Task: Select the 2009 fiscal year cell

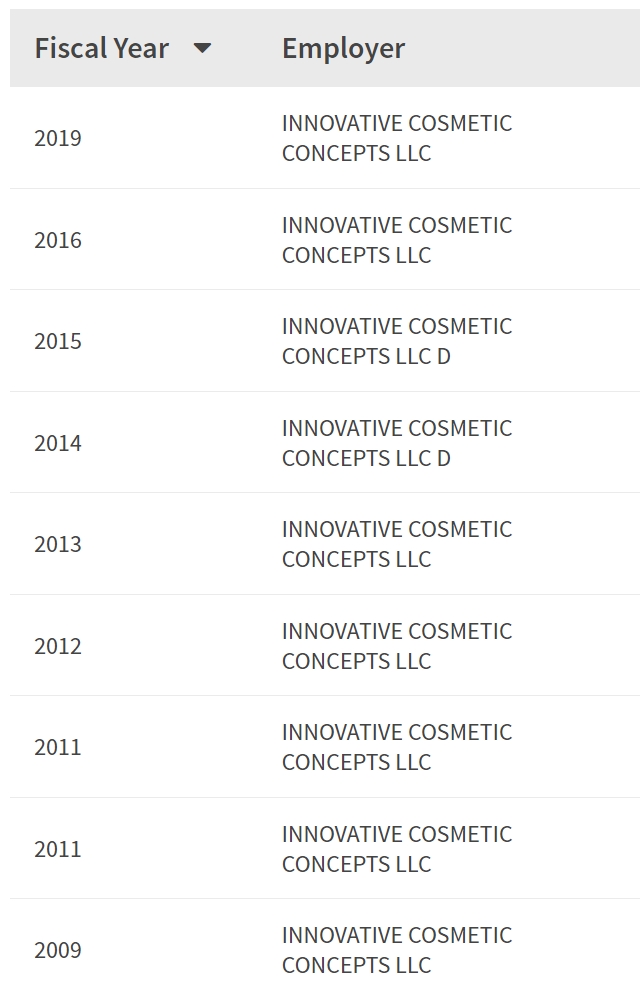Action: (58, 950)
